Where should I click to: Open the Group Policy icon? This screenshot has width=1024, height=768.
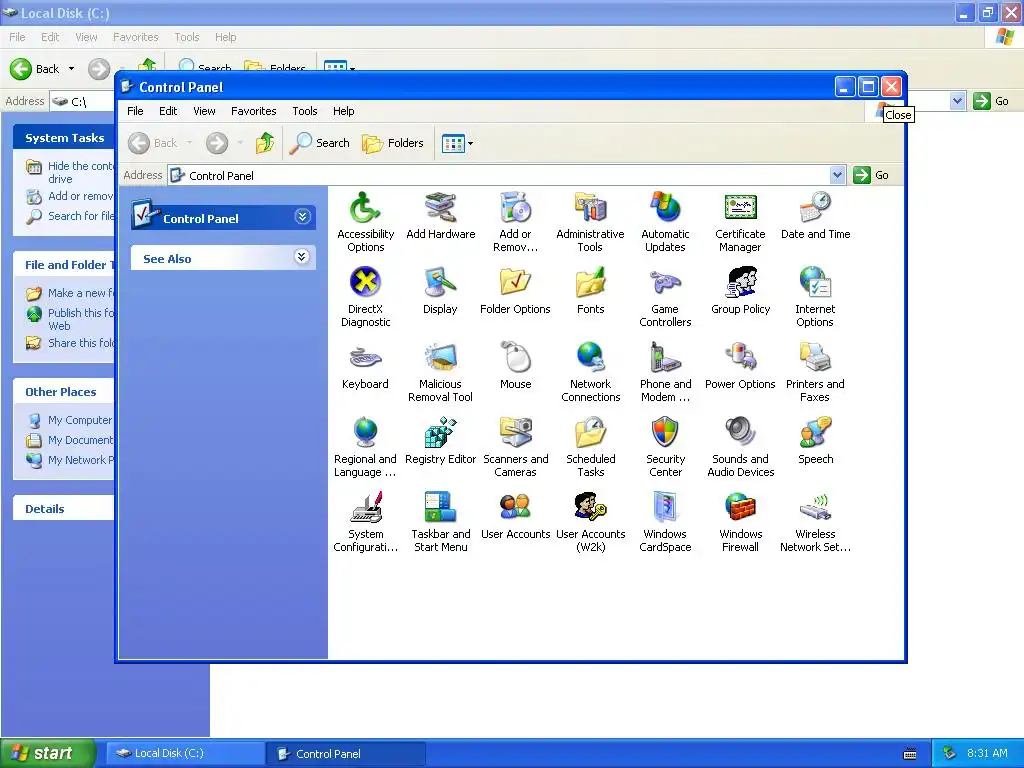pos(740,283)
